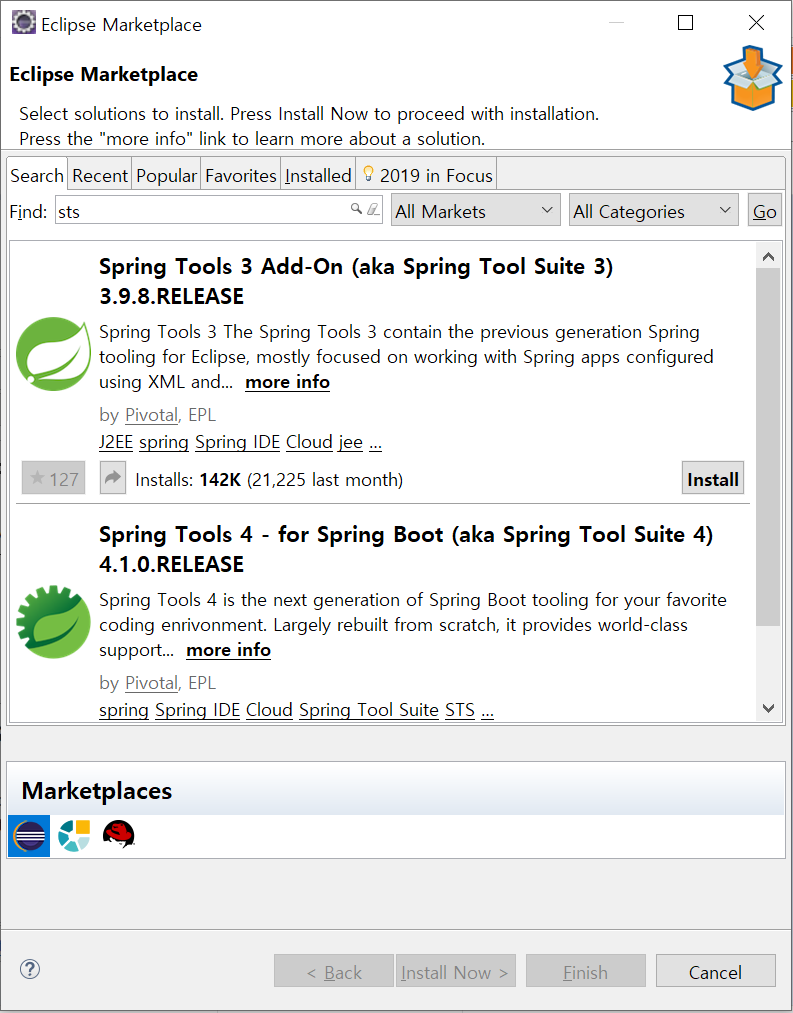Image resolution: width=793 pixels, height=1013 pixels.
Task: Switch to the Installed tab
Action: pyautogui.click(x=318, y=175)
